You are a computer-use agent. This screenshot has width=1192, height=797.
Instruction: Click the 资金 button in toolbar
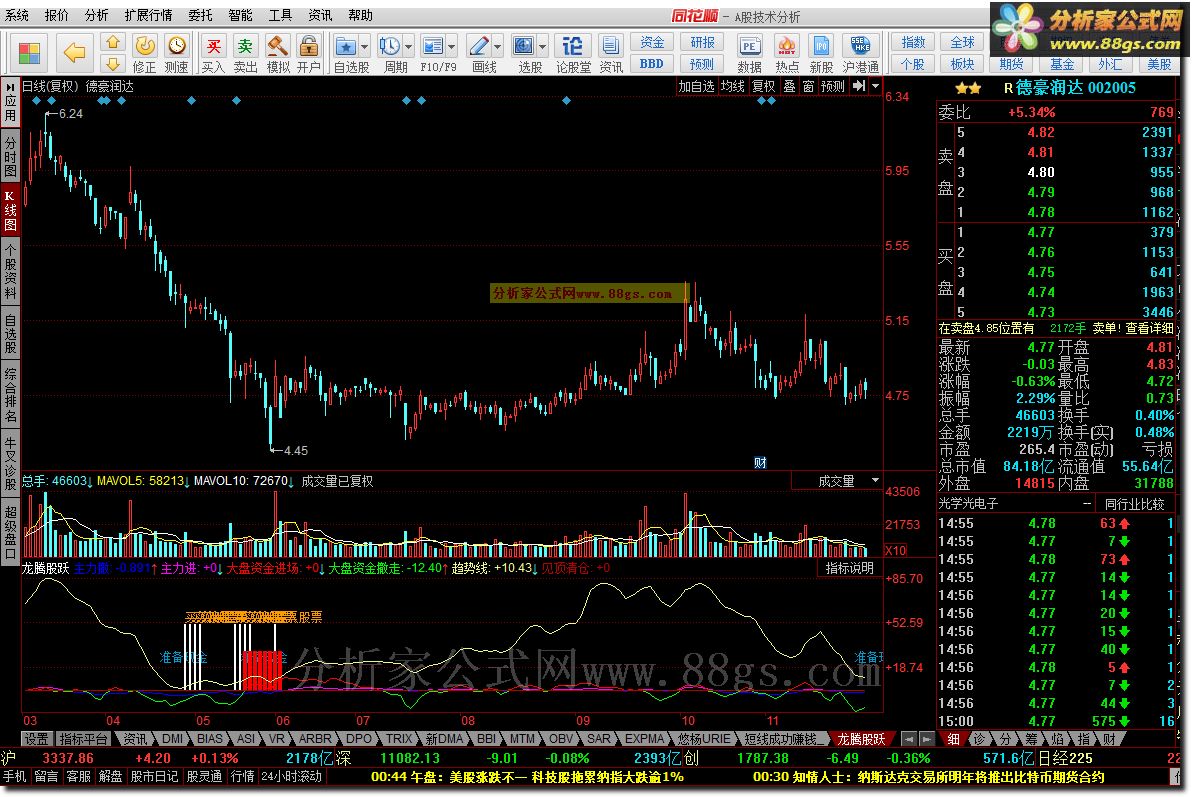[x=651, y=43]
